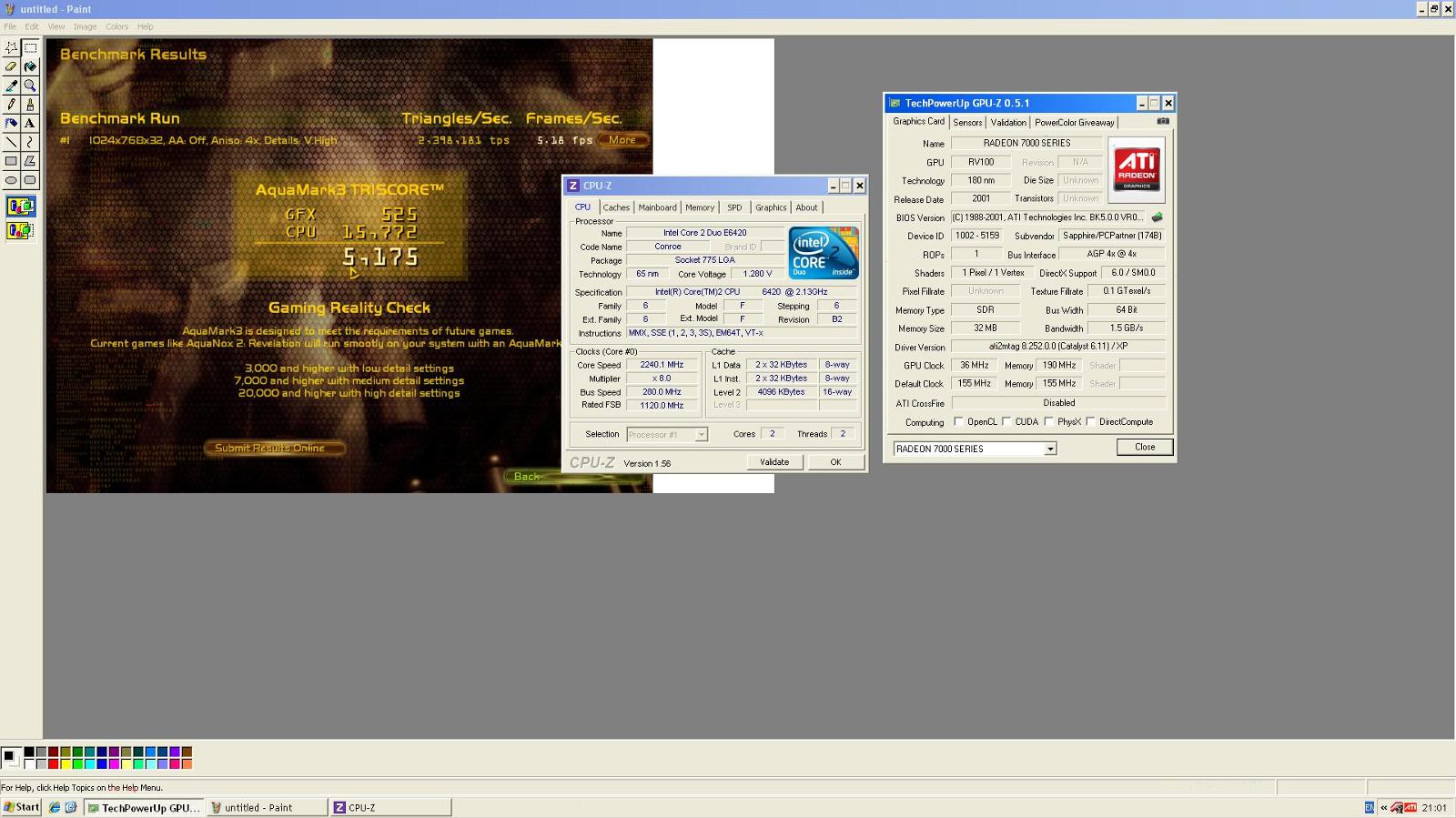Viewport: 1456px width, 818px height.
Task: Switch to the Memory tab in CPU-Z
Action: pyautogui.click(x=700, y=207)
